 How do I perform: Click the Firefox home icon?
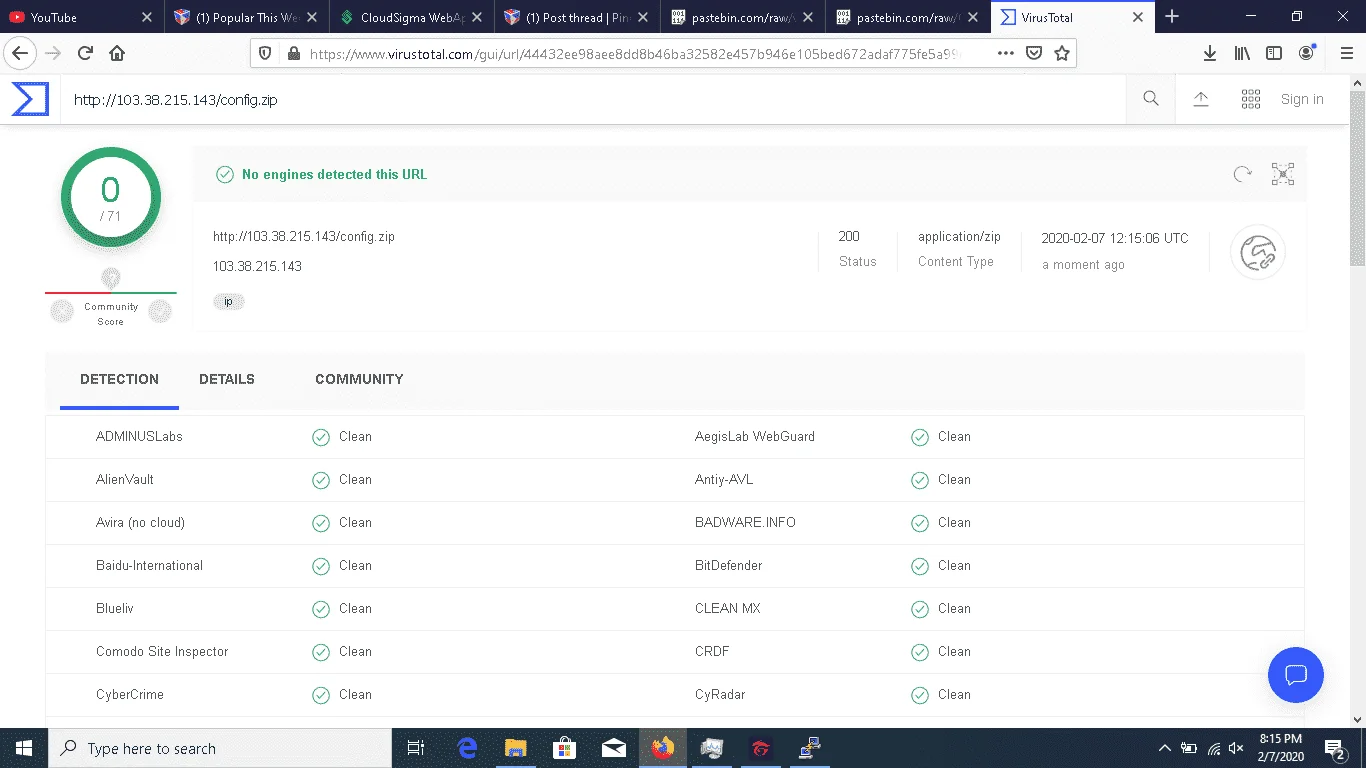coord(117,53)
